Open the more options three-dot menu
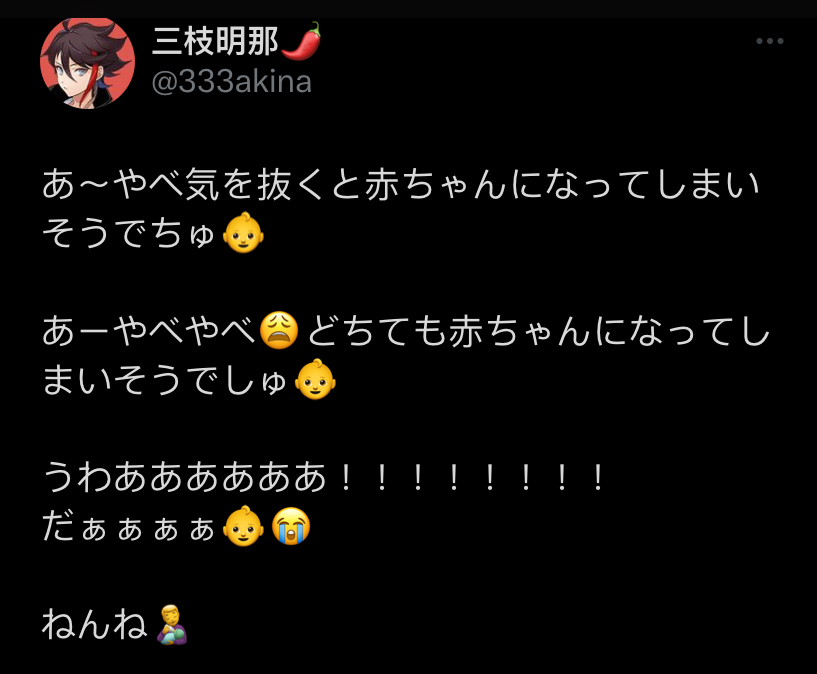817x674 pixels. click(770, 41)
